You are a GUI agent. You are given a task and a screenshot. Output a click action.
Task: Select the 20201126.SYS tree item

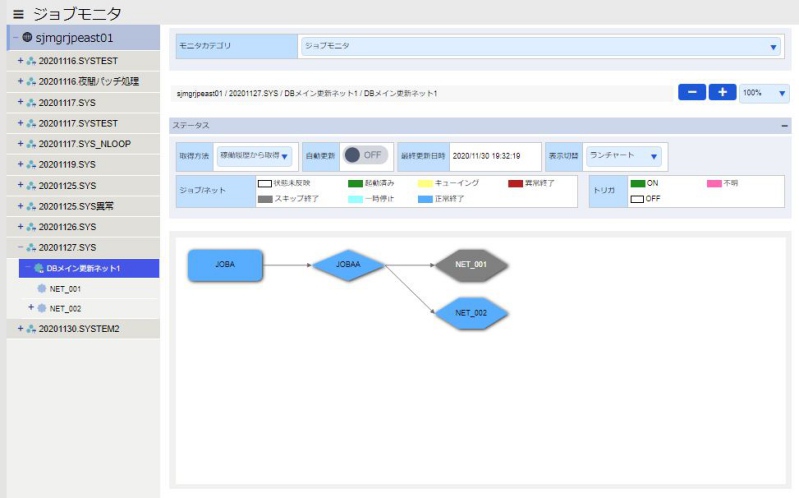click(x=84, y=227)
